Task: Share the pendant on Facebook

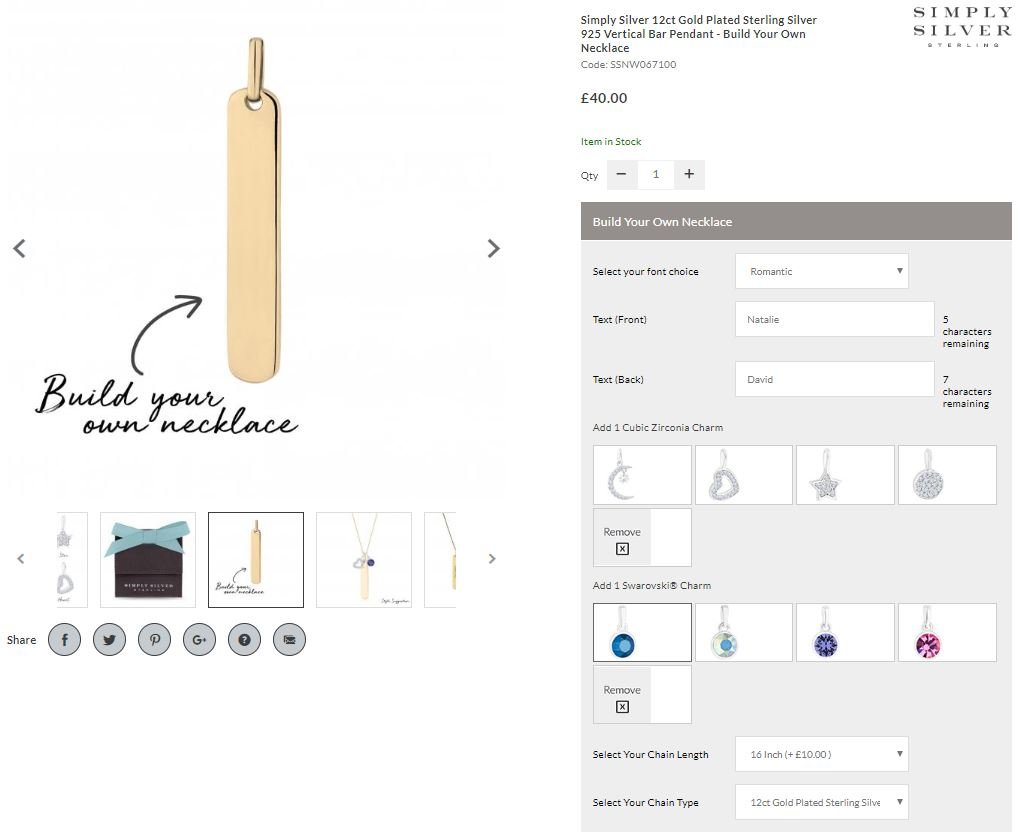Action: tap(64, 639)
